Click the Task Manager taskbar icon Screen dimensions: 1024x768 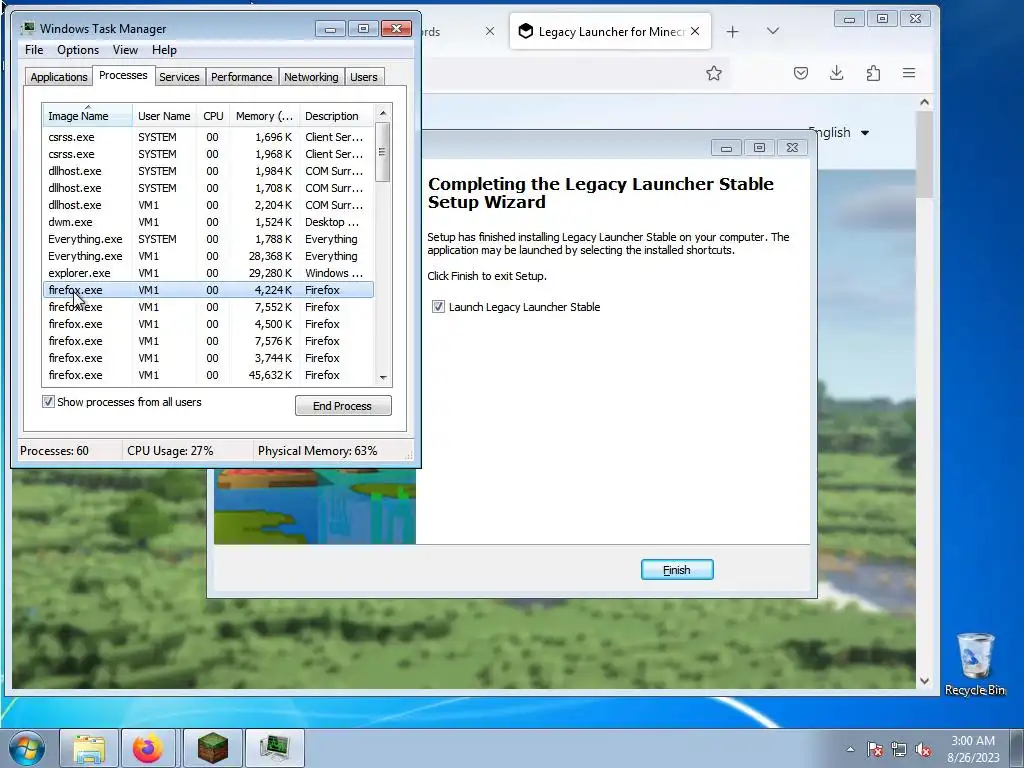pos(274,748)
